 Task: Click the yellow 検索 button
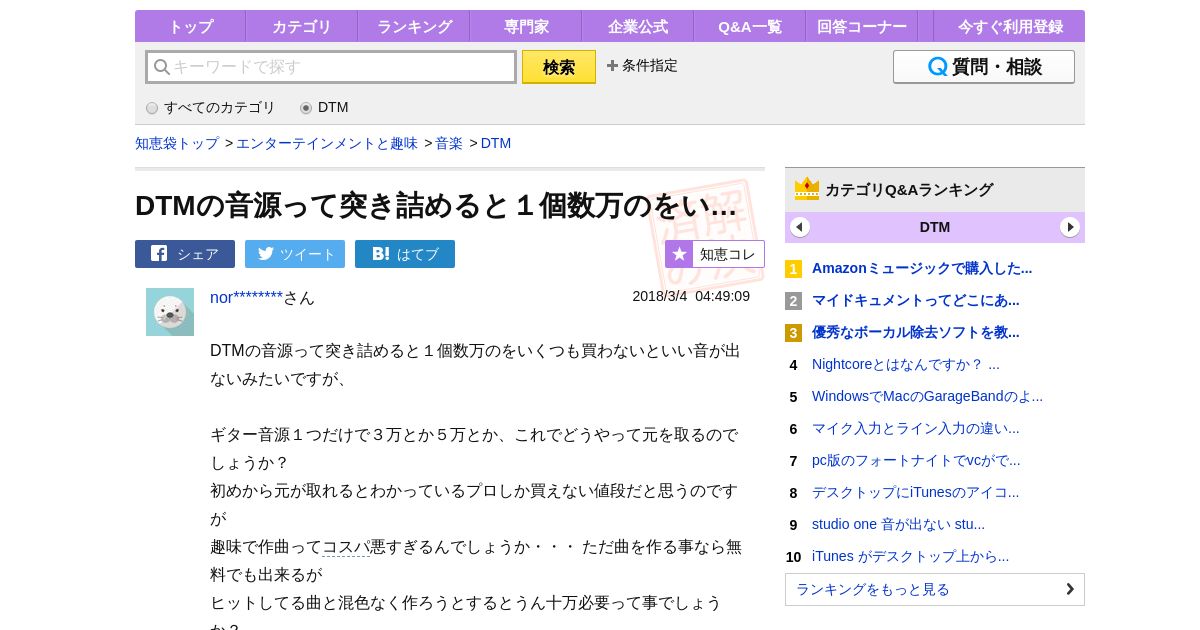coord(559,67)
